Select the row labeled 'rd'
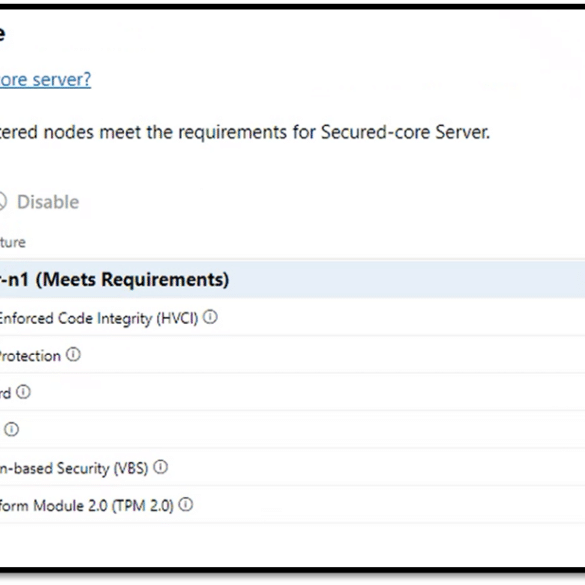The width and height of the screenshot is (585, 585). pyautogui.click(x=292, y=392)
